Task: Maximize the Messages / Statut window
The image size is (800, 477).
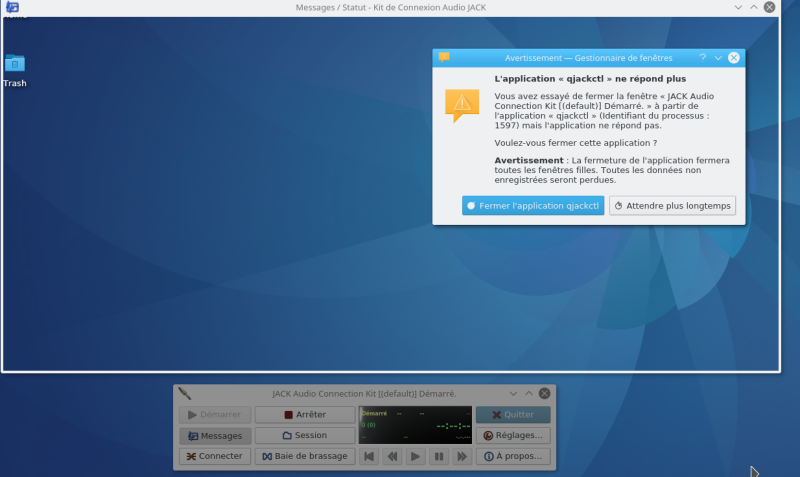Action: click(754, 7)
